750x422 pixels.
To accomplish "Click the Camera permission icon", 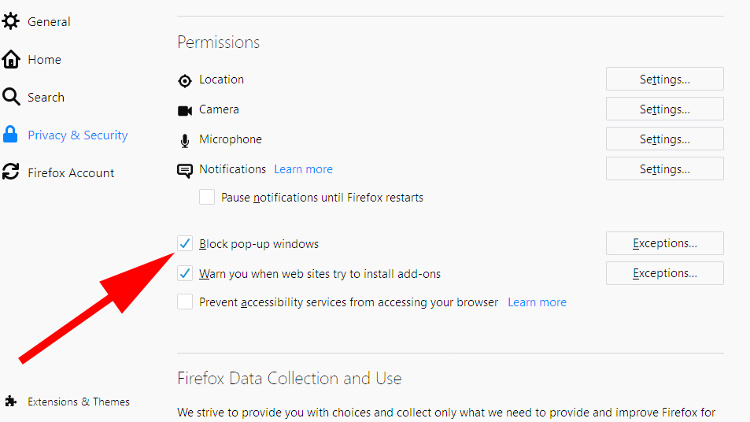I will 185,111.
